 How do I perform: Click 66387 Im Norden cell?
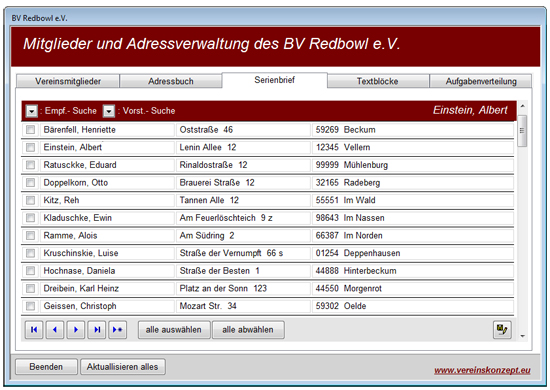coord(413,235)
